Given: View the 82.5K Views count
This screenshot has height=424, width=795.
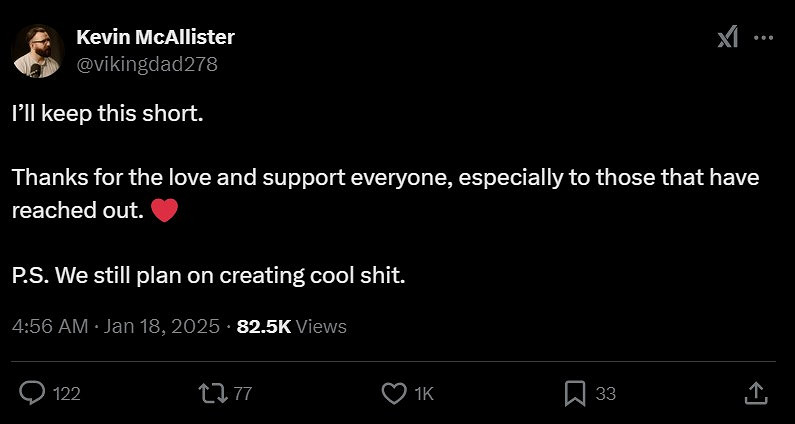Looking at the screenshot, I should coord(291,326).
